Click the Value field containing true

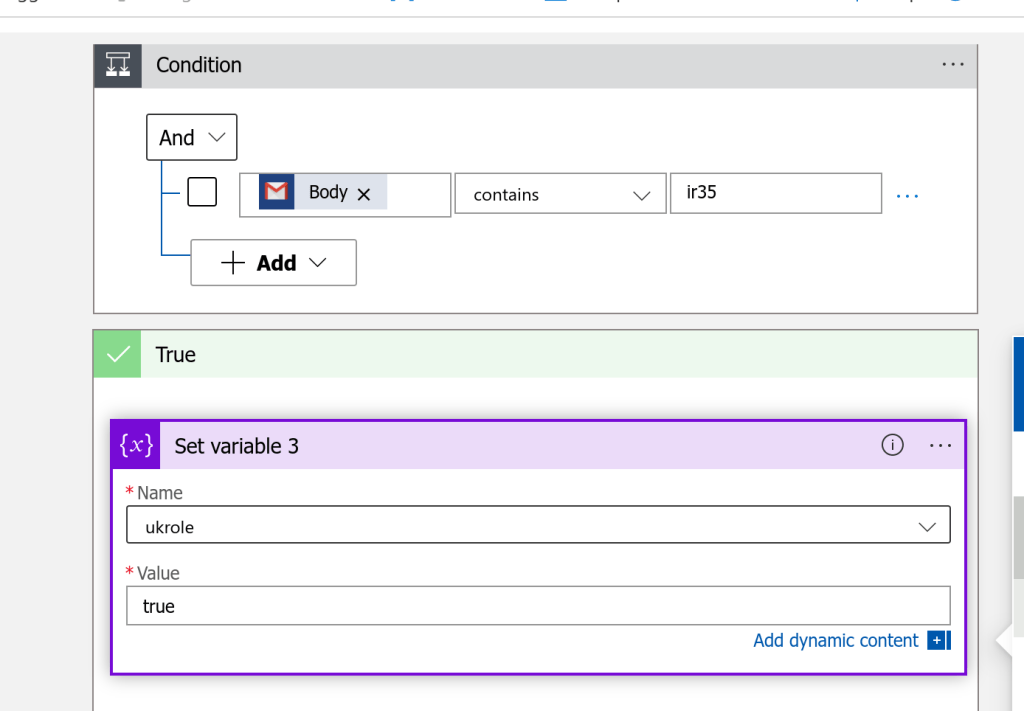(538, 605)
